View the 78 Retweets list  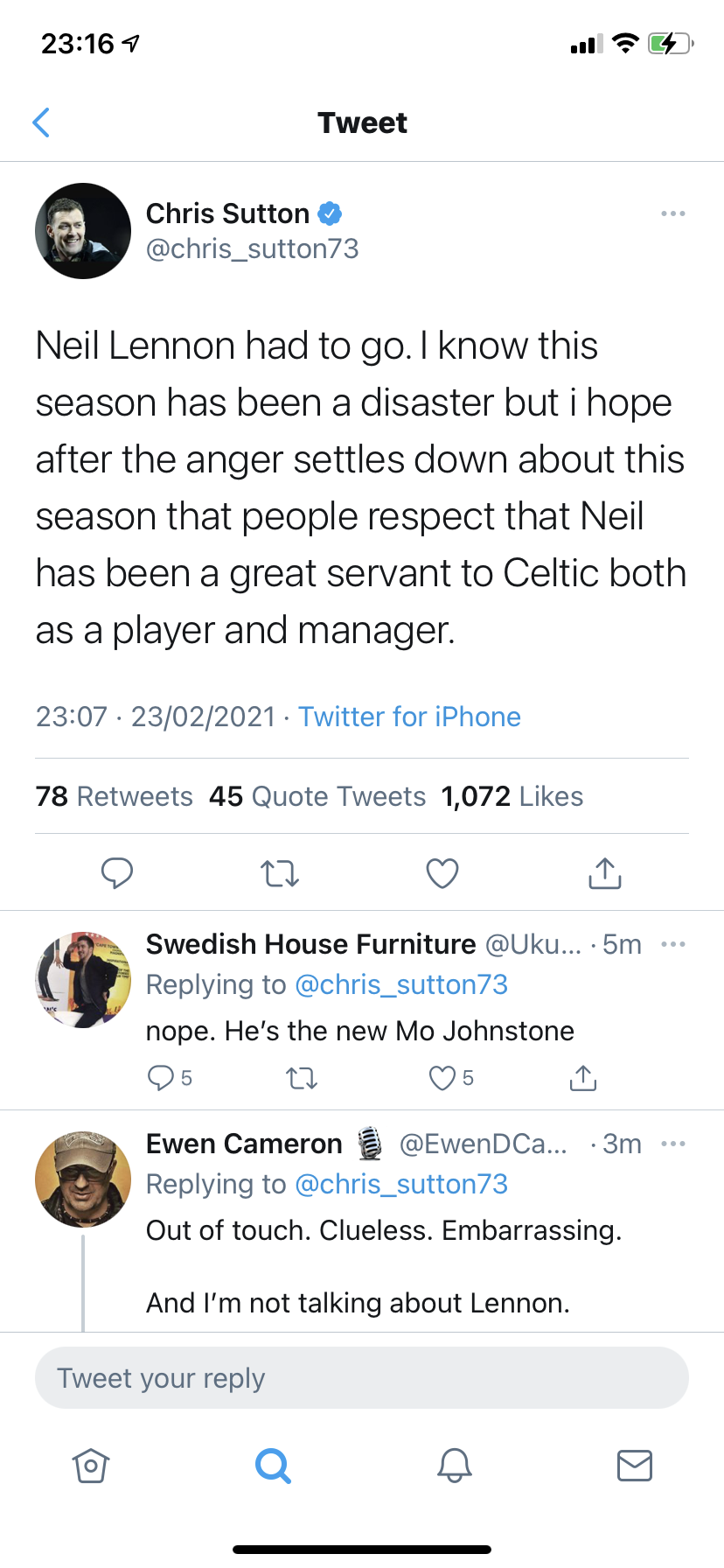(x=115, y=796)
